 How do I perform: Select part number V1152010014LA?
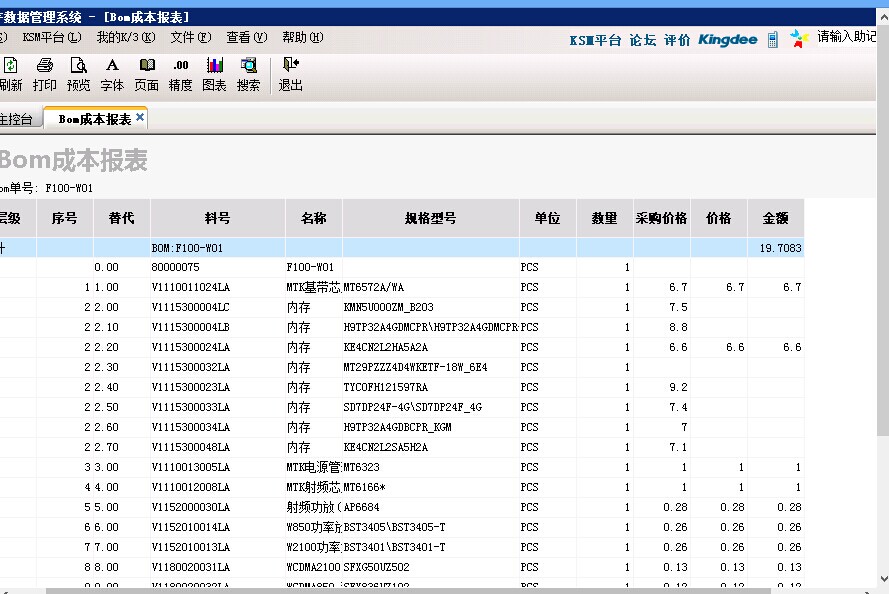pos(218,527)
